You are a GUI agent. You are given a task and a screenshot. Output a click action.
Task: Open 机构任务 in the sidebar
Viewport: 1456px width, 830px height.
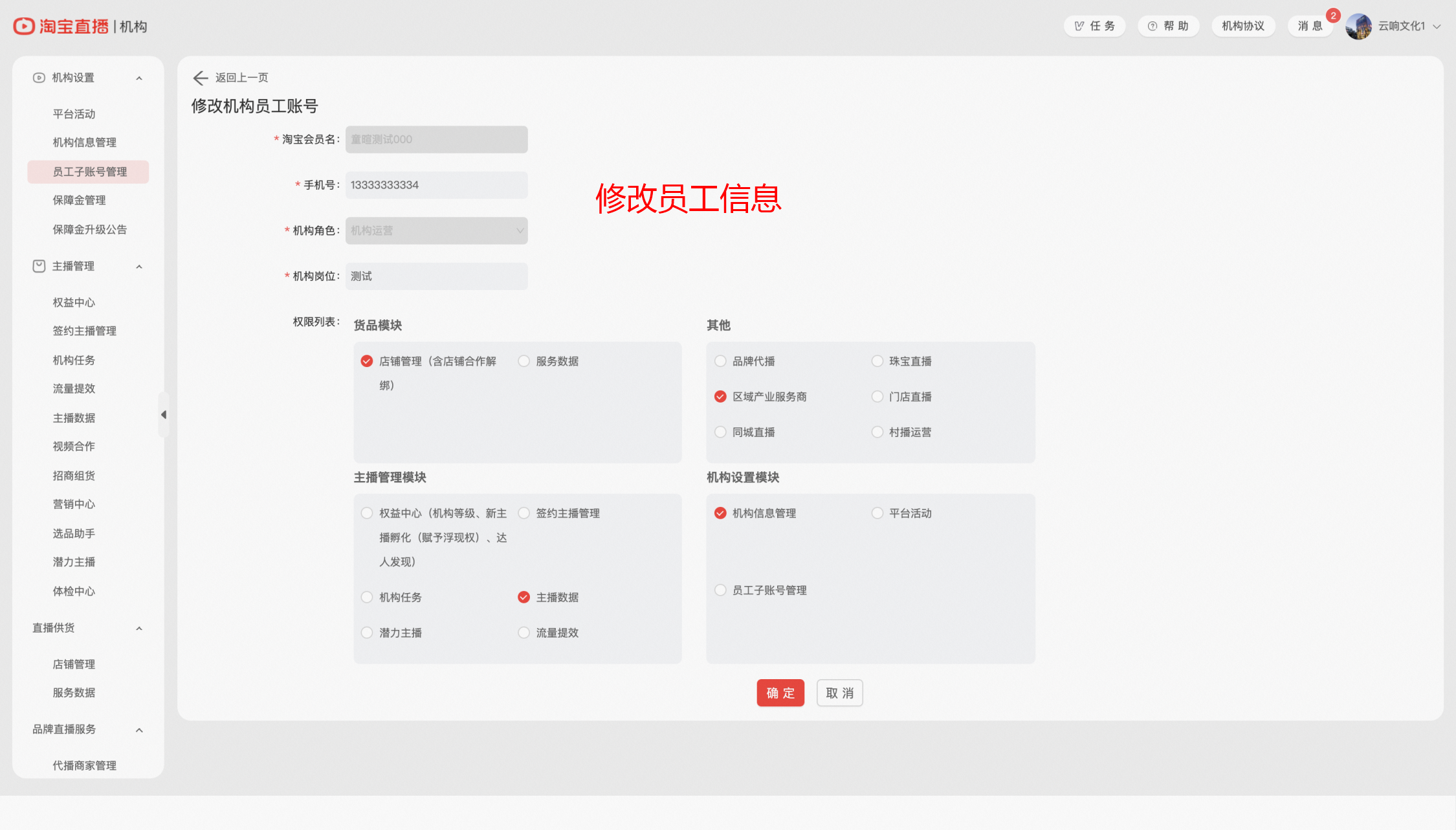click(74, 360)
